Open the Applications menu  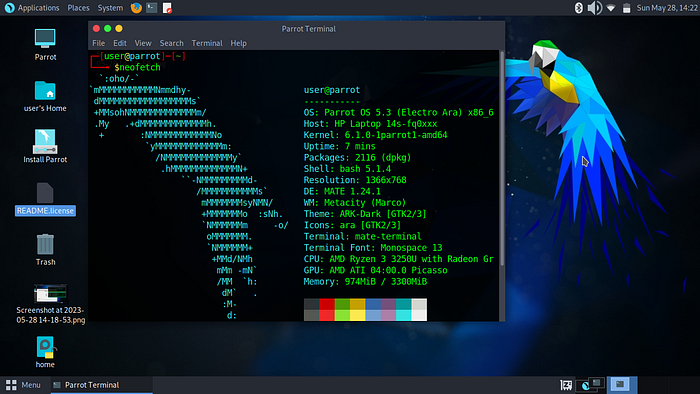coord(38,8)
